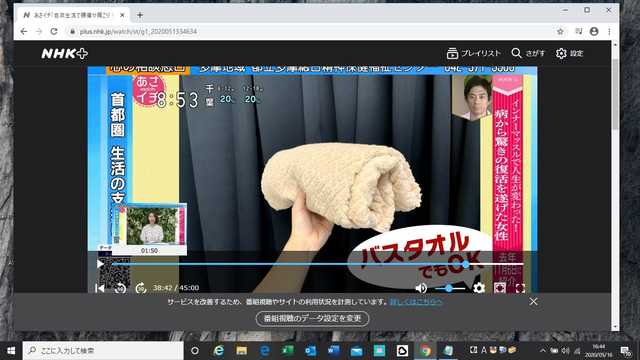Open the さがす search option

tap(528, 53)
